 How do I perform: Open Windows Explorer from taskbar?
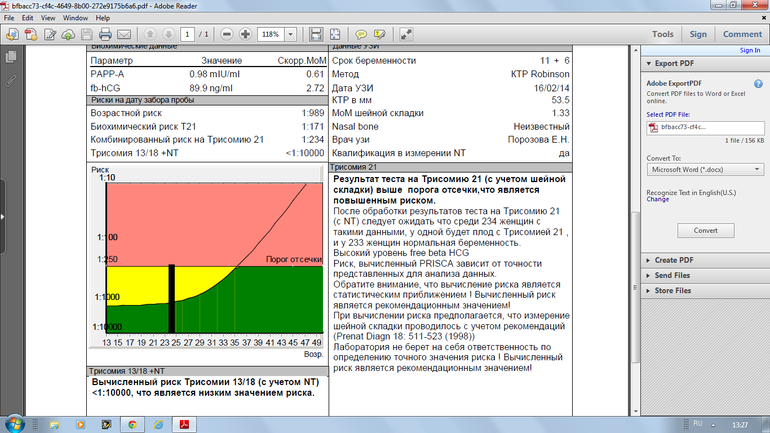(54, 425)
